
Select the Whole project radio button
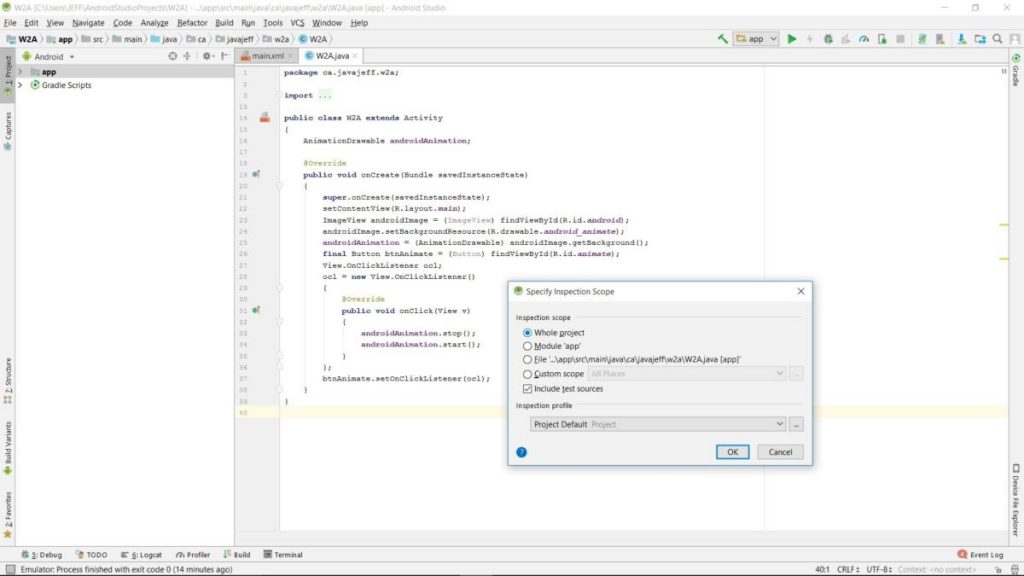(x=527, y=332)
